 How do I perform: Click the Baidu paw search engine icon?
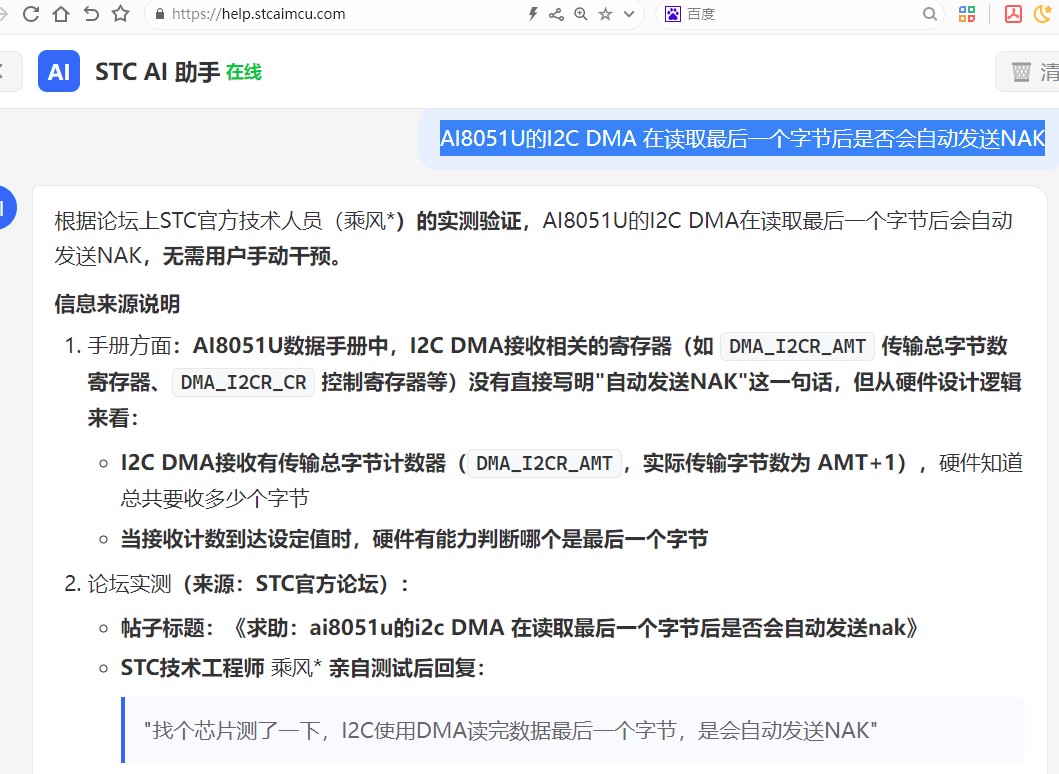tap(673, 14)
